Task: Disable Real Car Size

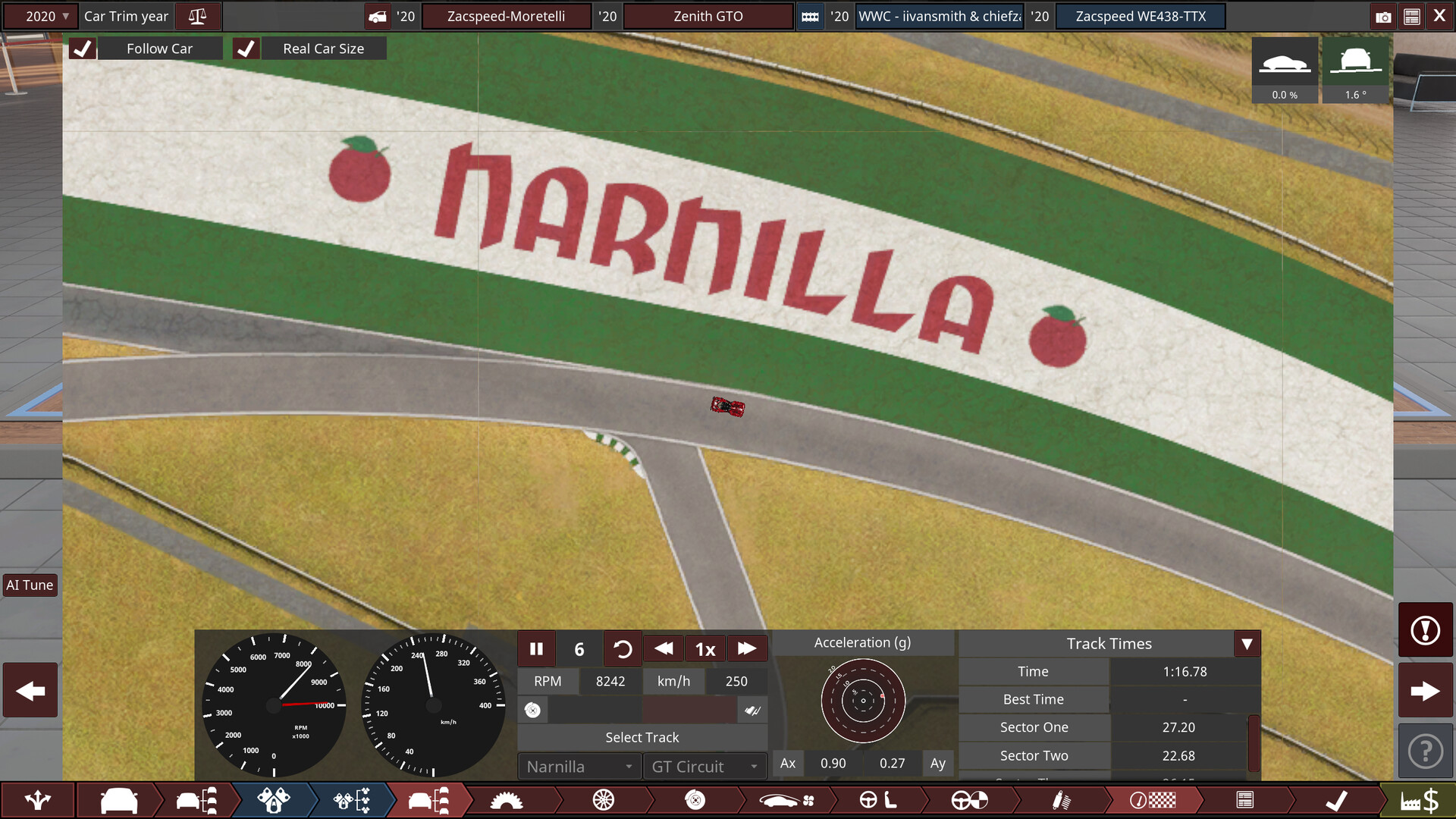Action: [x=246, y=48]
